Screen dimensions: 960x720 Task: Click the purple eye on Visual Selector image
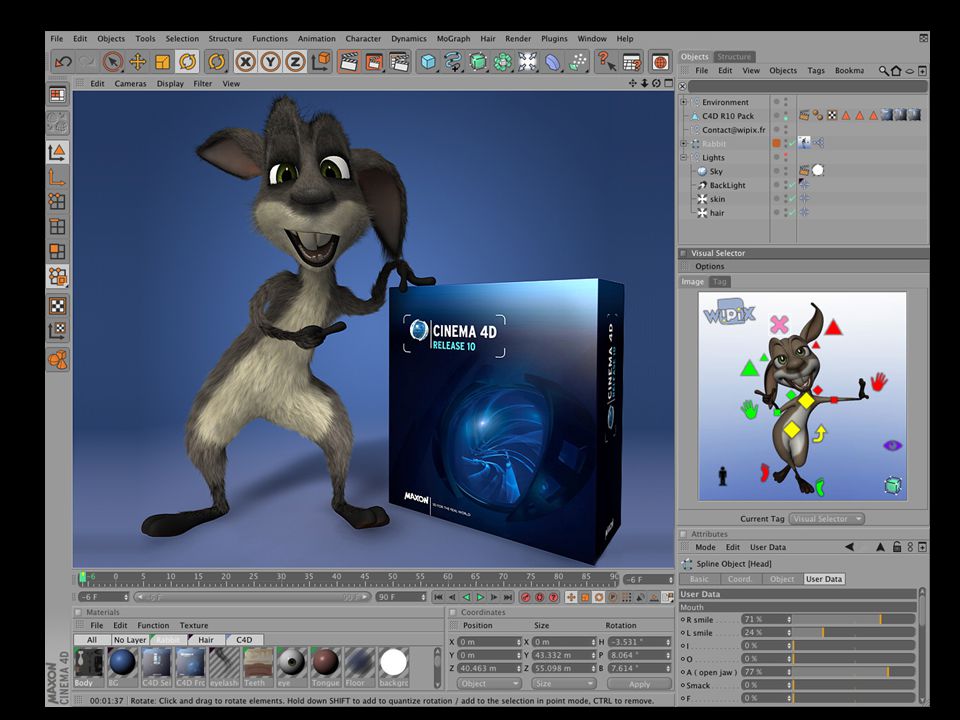click(x=893, y=445)
